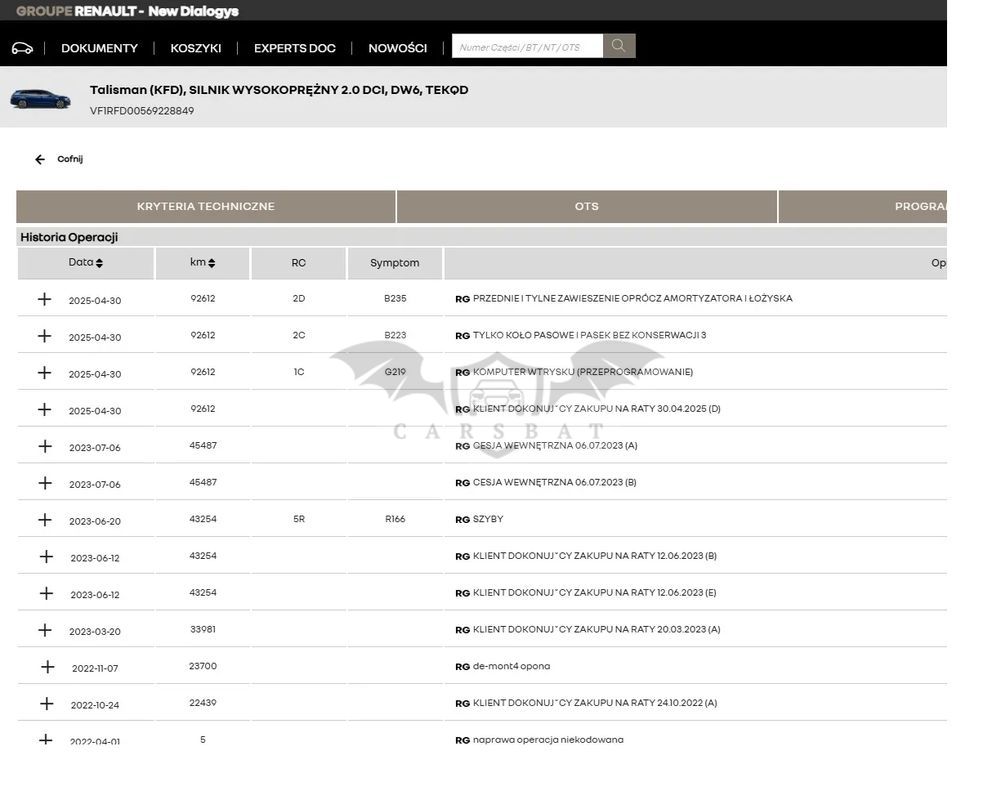Expand the naprawa operacja niekodowana row
This screenshot has width=992, height=800.
(46, 739)
